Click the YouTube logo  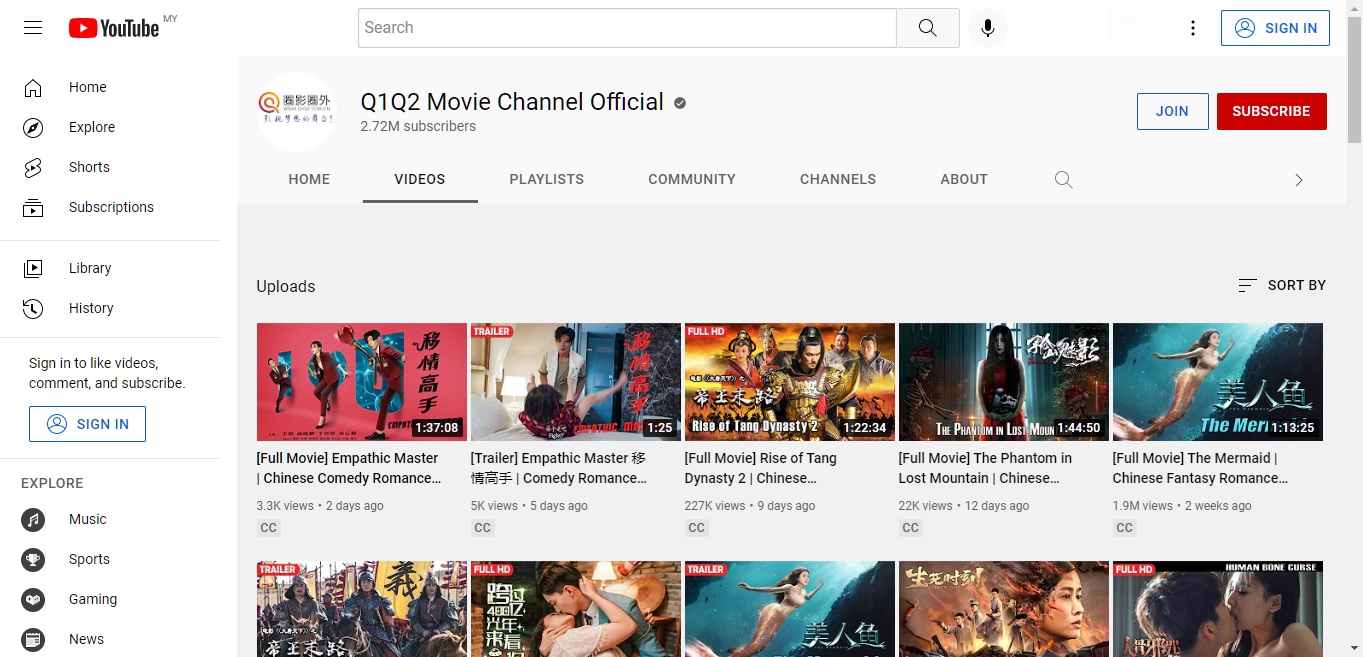113,28
